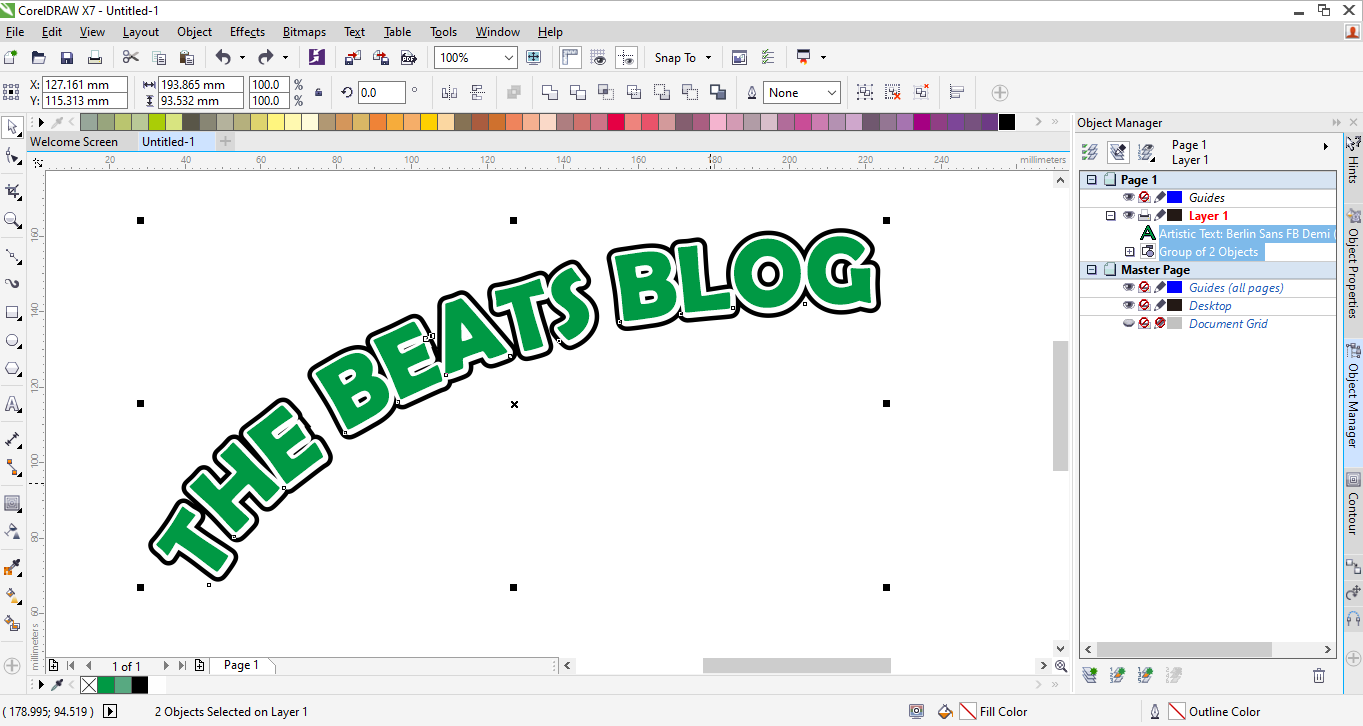Viewport: 1363px width, 726px height.
Task: Select the Polygon tool in toolbox
Action: pyautogui.click(x=12, y=370)
